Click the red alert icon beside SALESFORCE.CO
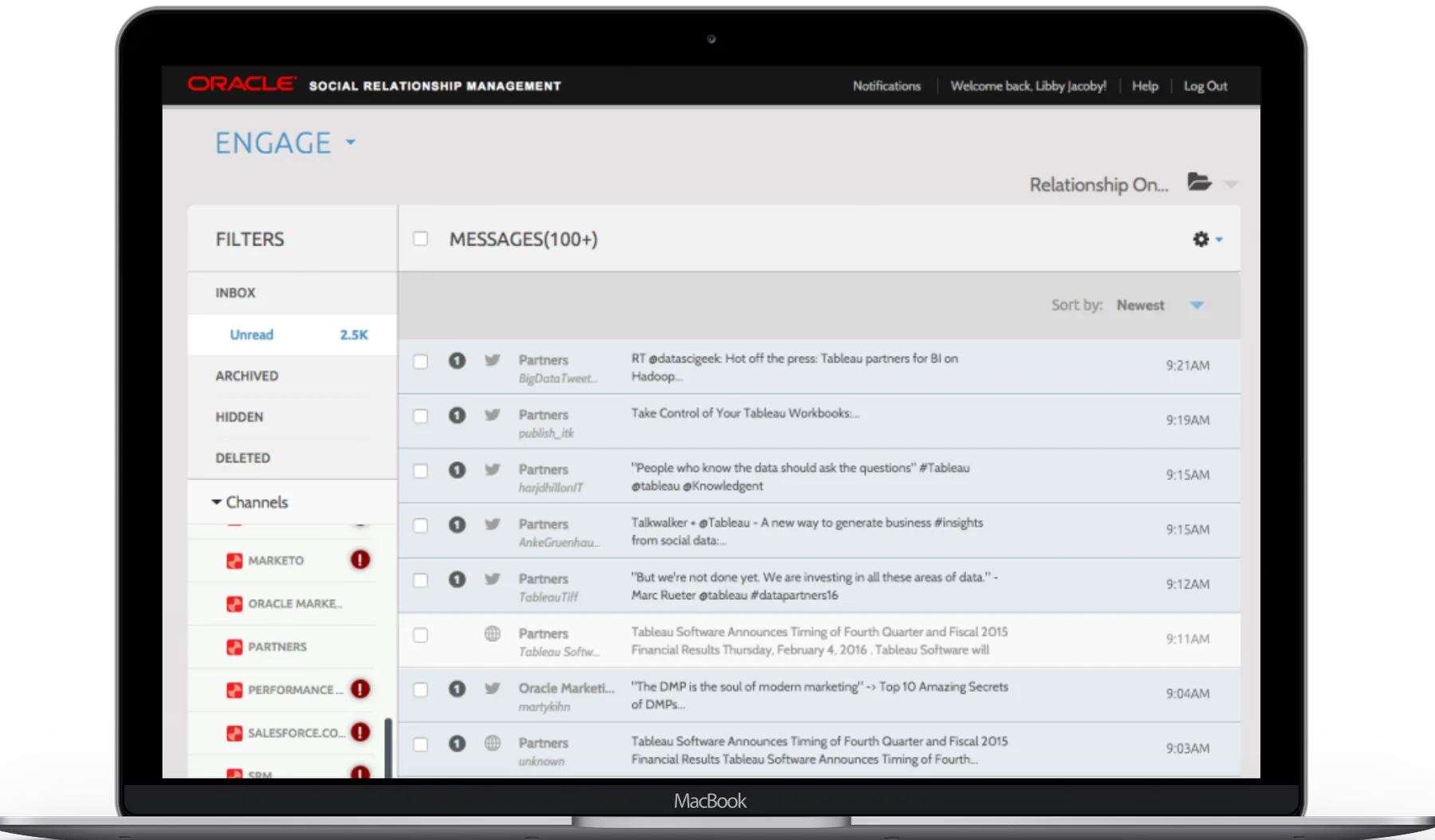Image resolution: width=1435 pixels, height=840 pixels. coord(360,732)
